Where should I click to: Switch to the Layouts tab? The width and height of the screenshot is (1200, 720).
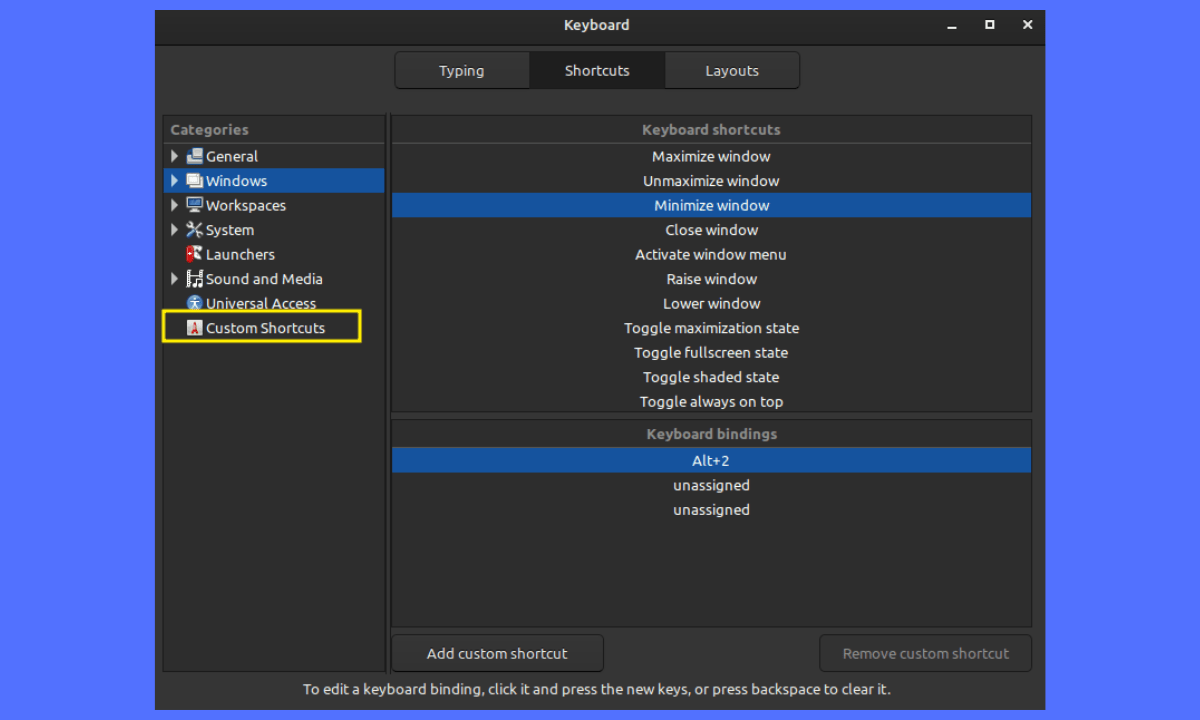(731, 71)
